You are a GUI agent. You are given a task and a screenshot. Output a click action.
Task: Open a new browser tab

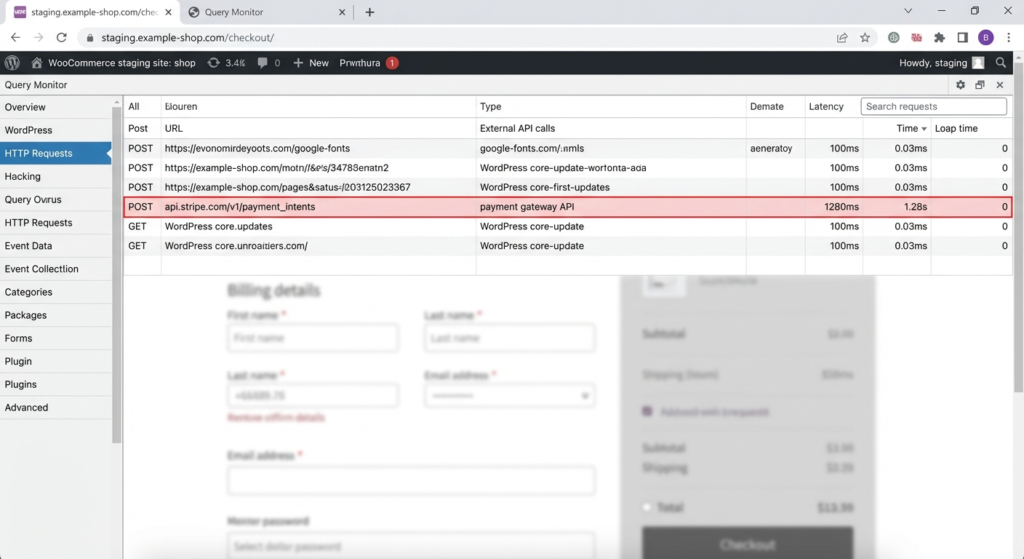pos(370,12)
